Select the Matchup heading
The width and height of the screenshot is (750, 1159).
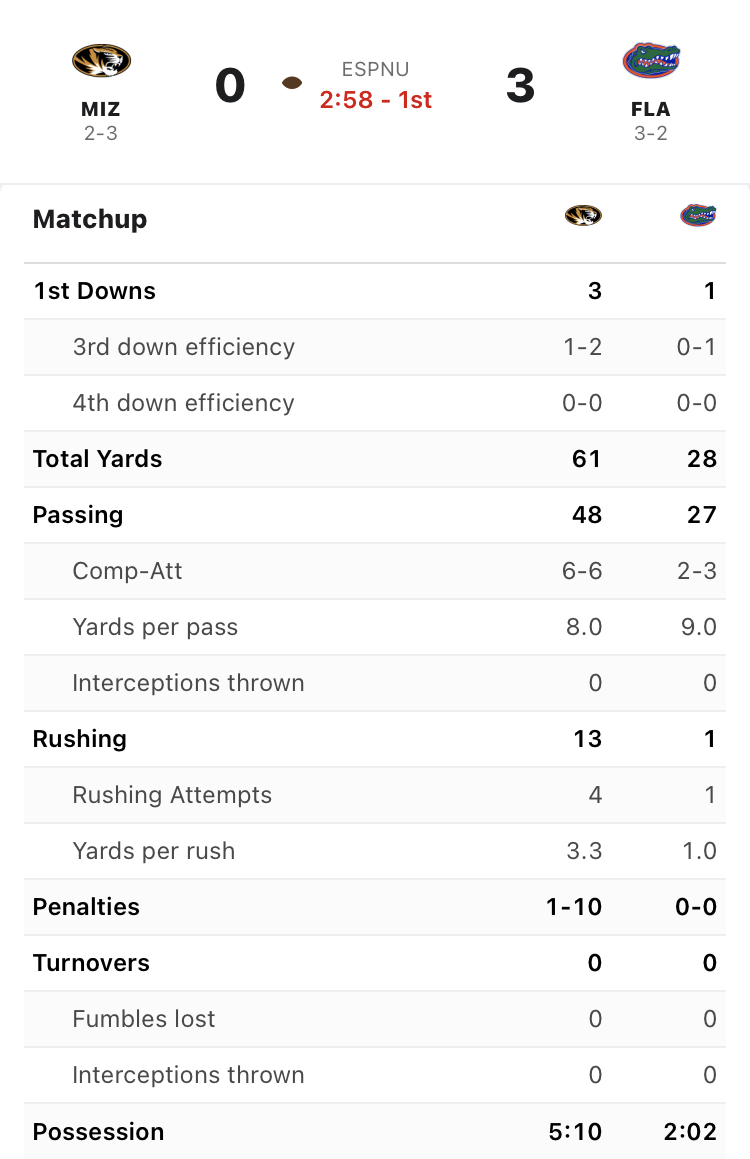[90, 219]
